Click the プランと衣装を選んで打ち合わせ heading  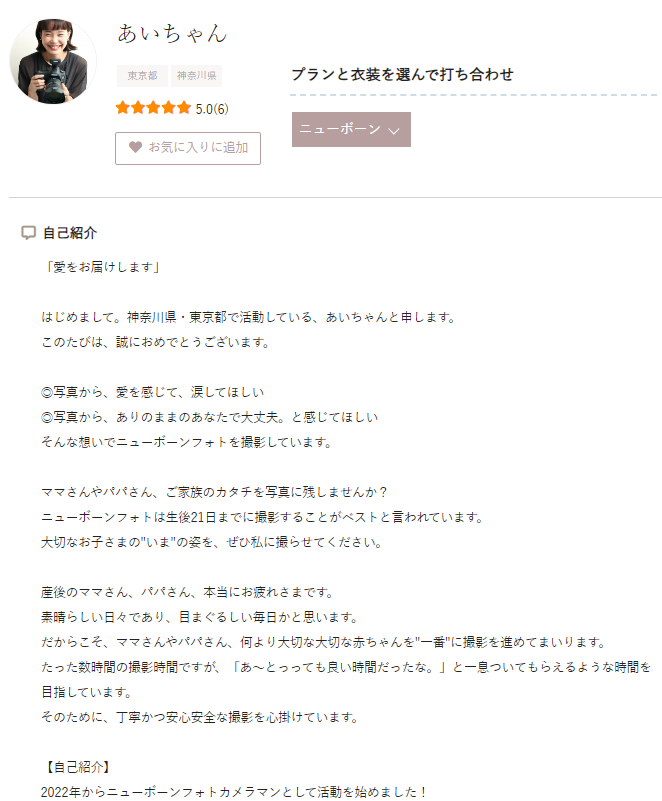click(403, 75)
